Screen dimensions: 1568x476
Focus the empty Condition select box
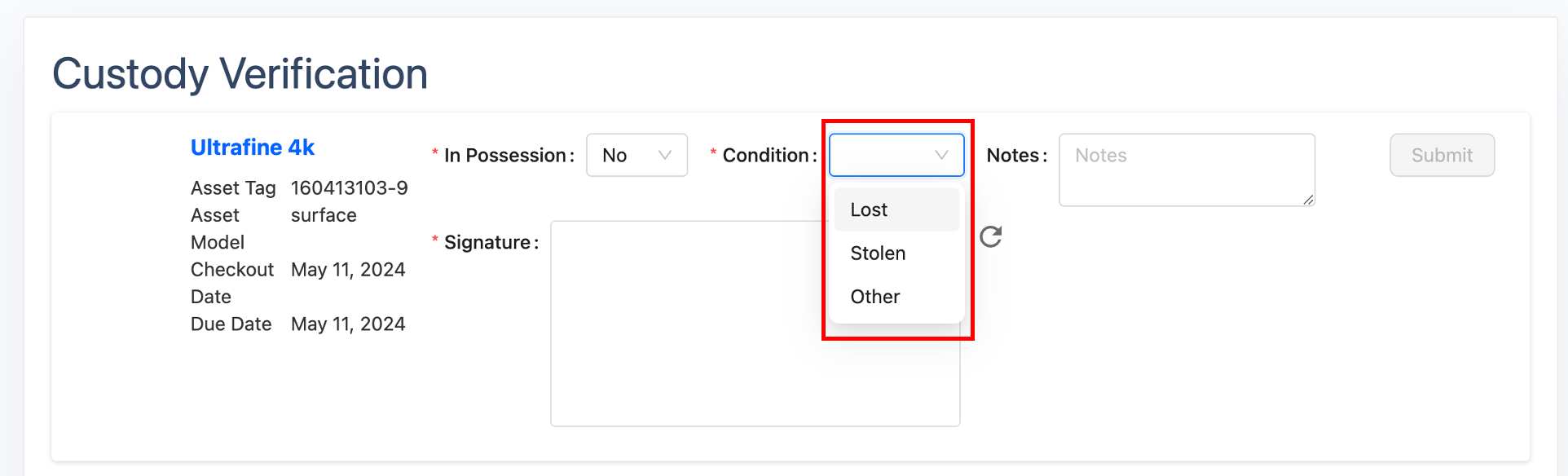tap(880, 155)
